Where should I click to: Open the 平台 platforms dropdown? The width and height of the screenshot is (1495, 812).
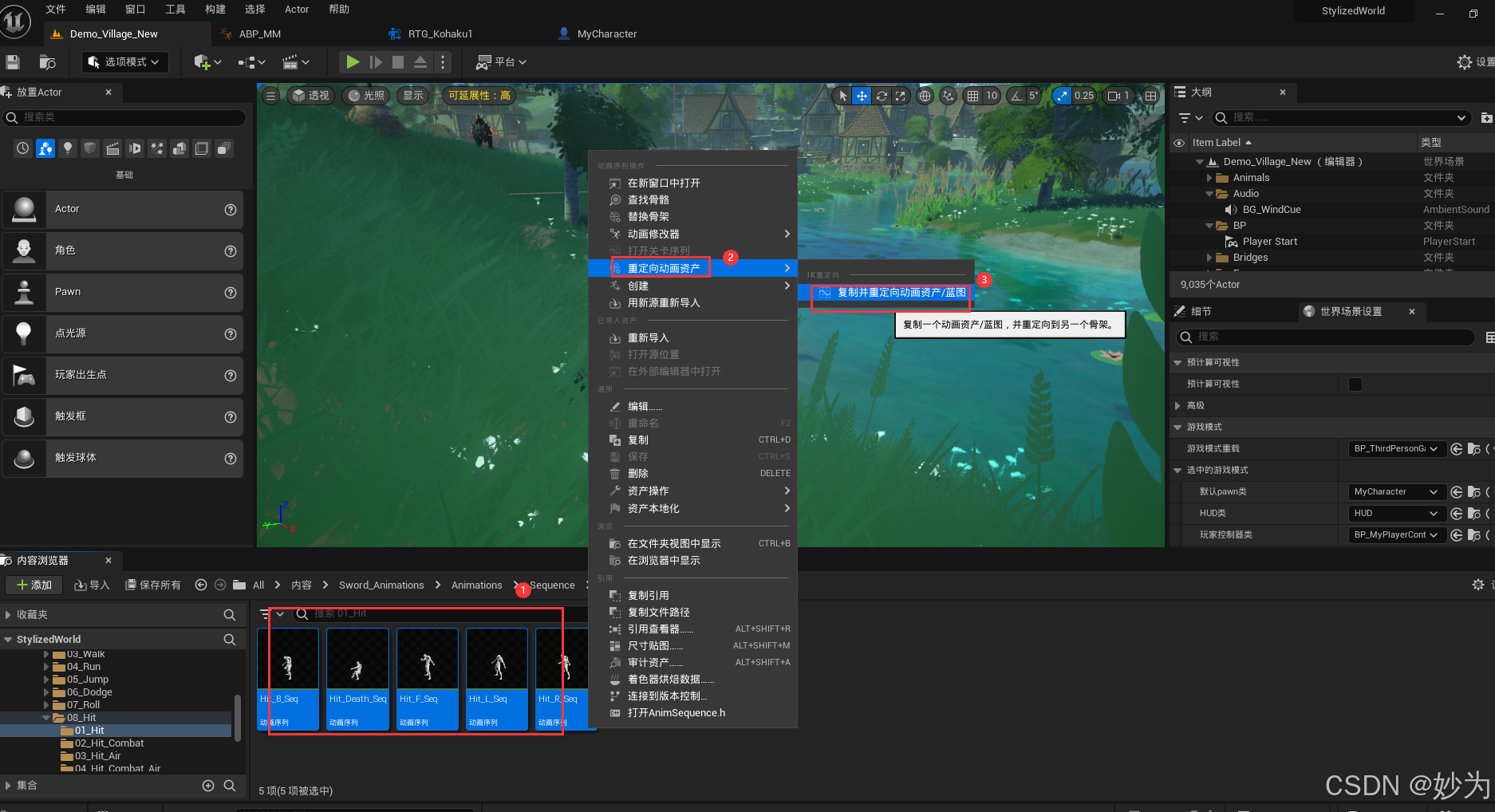pos(501,61)
